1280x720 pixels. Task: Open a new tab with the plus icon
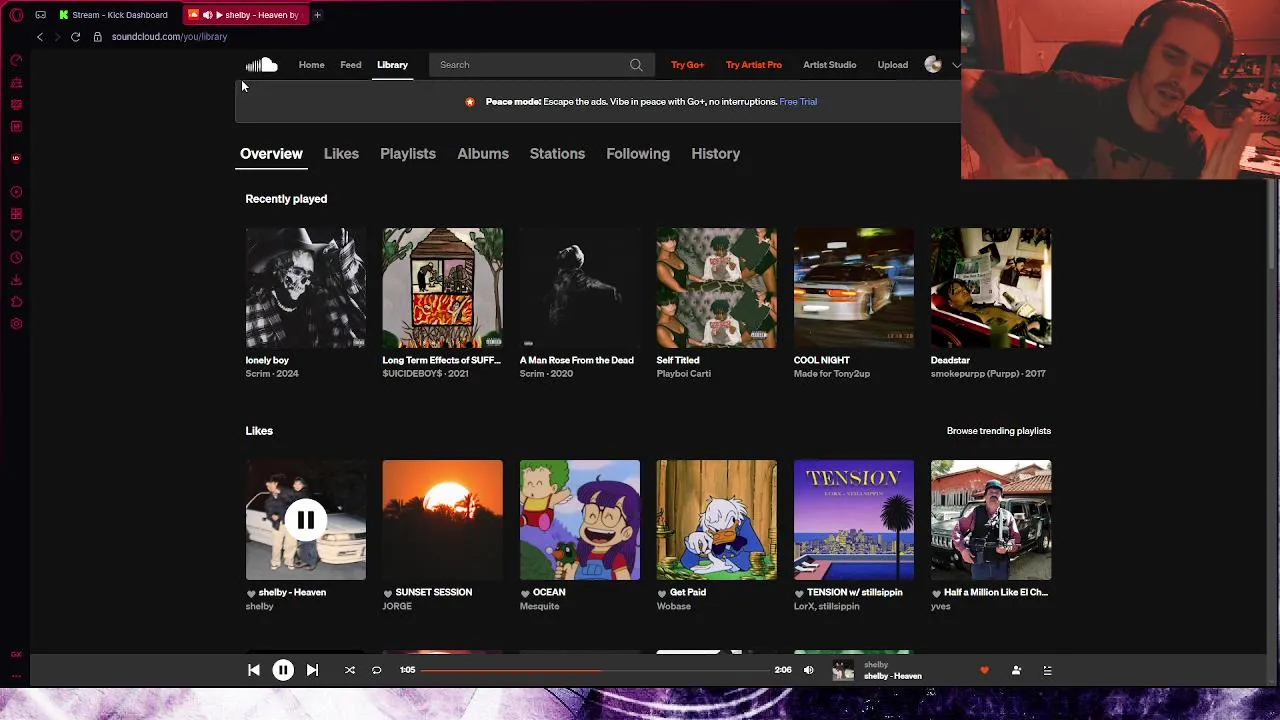click(x=317, y=15)
